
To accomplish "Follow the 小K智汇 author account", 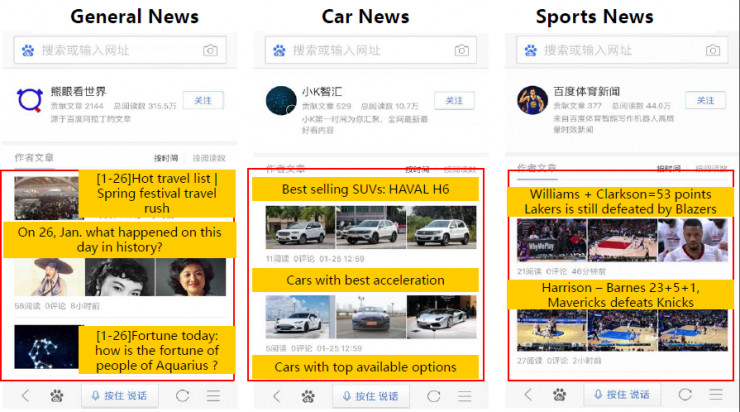I will (454, 101).
